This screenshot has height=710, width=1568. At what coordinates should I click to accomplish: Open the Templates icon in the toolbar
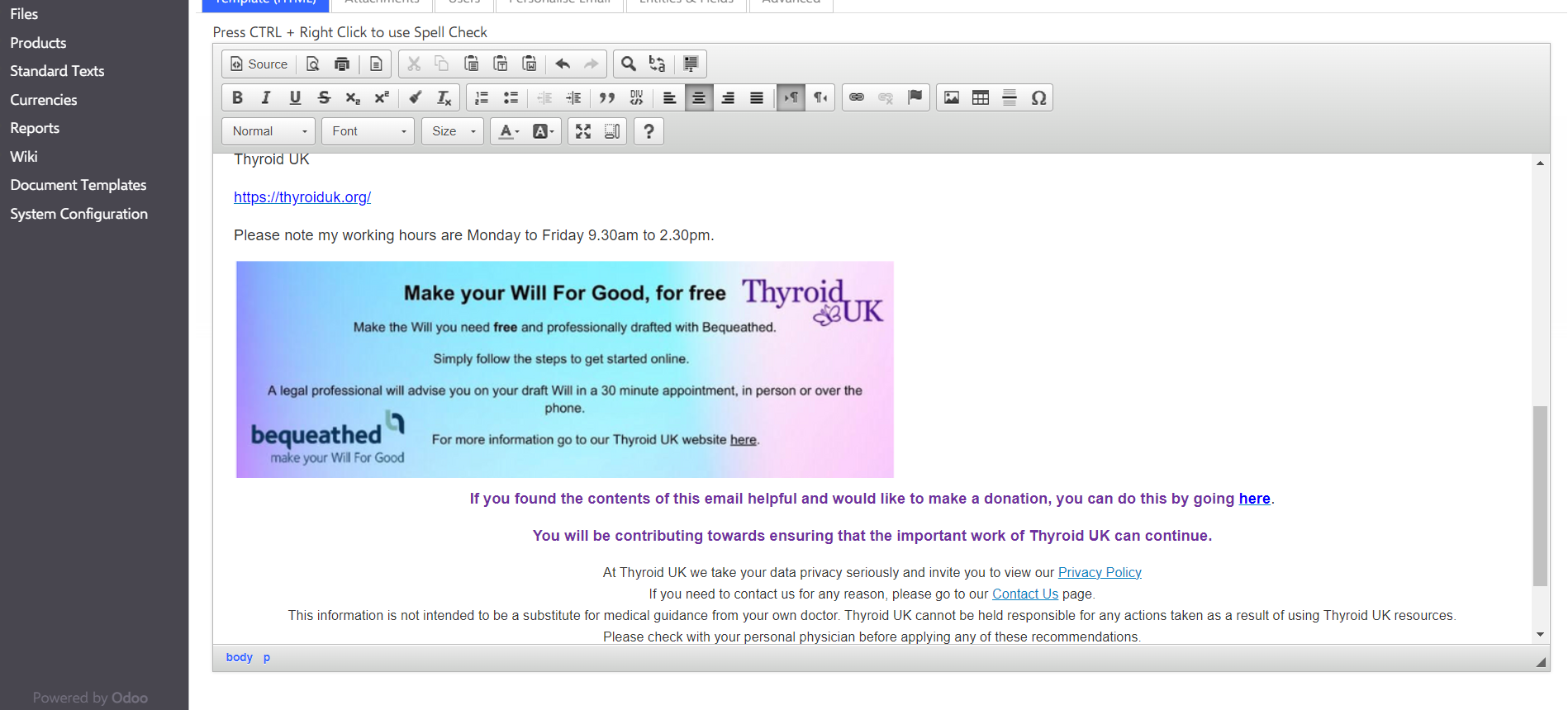click(376, 64)
